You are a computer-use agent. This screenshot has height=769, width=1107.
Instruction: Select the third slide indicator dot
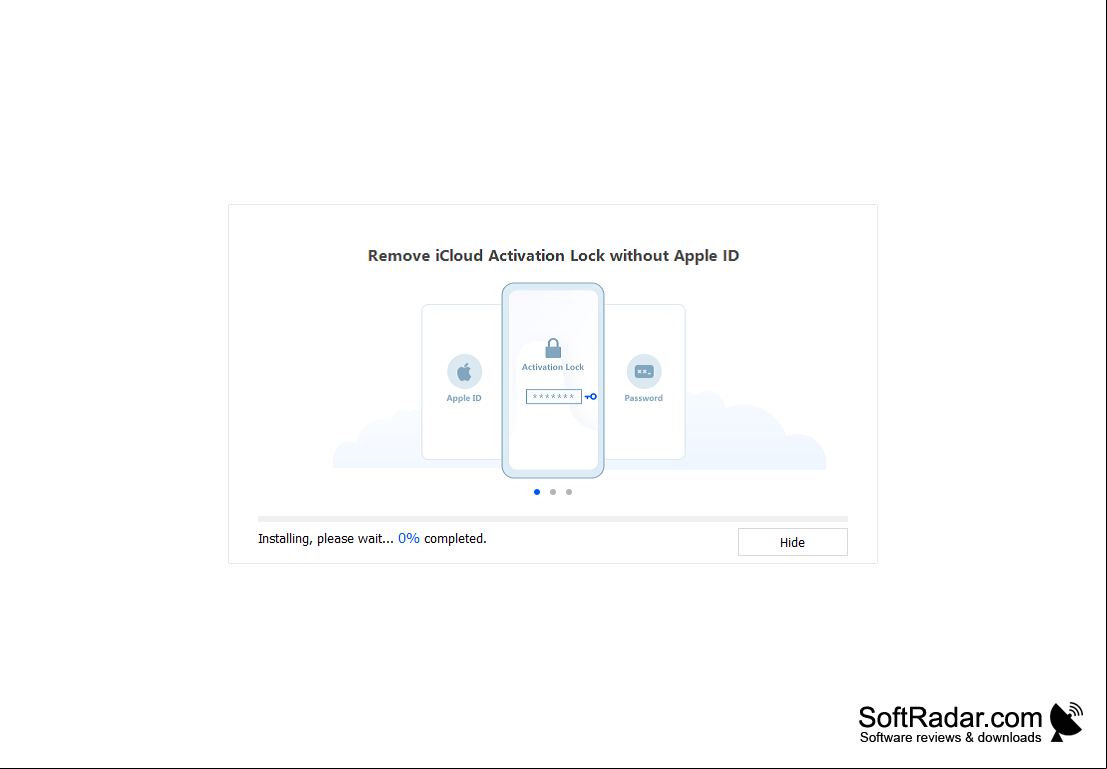click(x=569, y=492)
